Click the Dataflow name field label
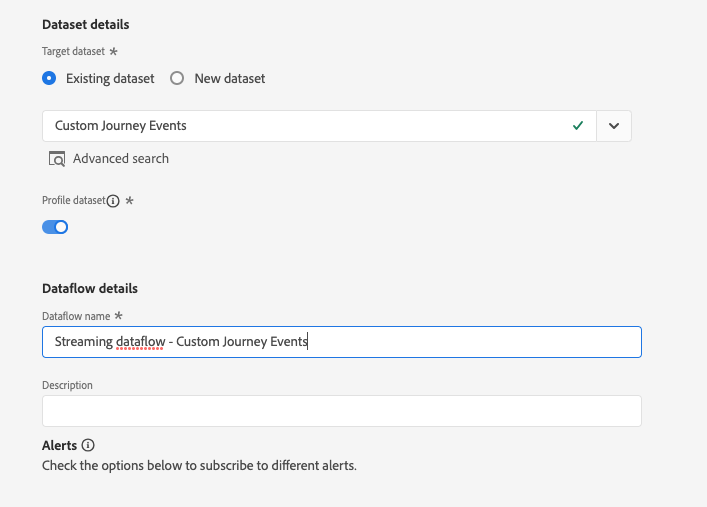Screen dimensions: 707x507 76,316
